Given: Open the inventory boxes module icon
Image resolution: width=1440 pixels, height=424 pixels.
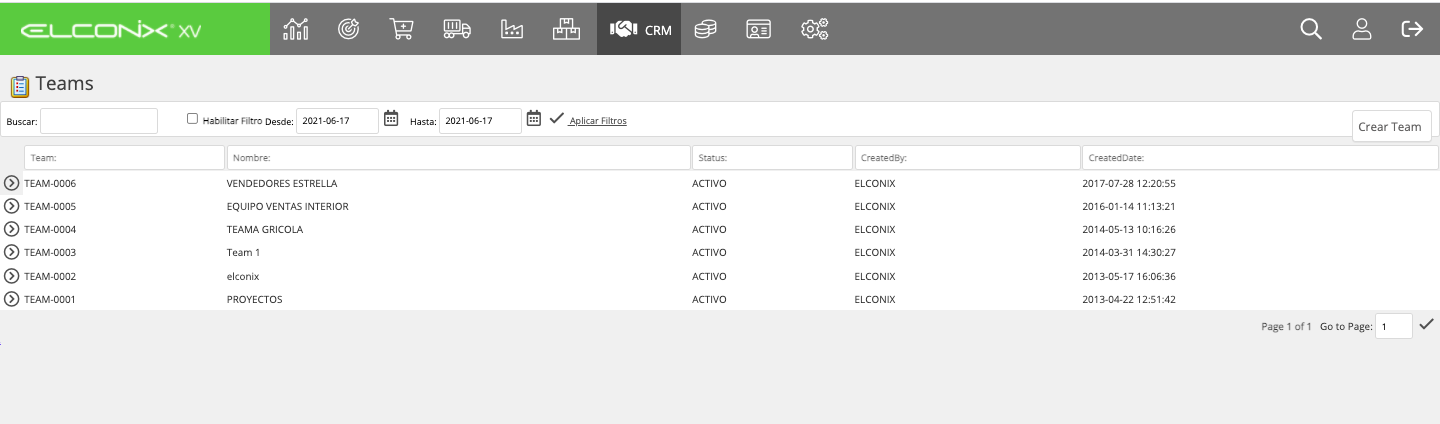Looking at the screenshot, I should pos(567,29).
